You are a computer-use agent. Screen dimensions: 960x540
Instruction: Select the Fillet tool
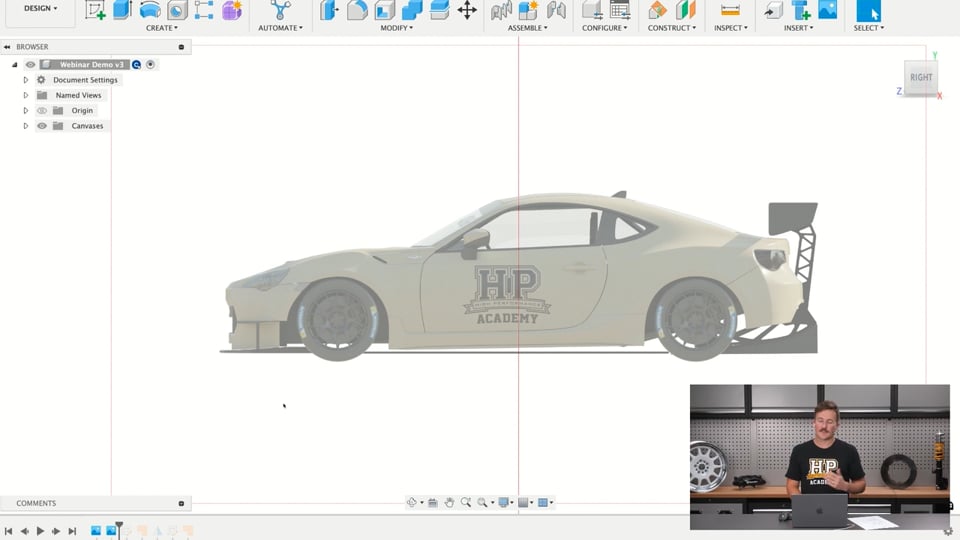pyautogui.click(x=357, y=10)
